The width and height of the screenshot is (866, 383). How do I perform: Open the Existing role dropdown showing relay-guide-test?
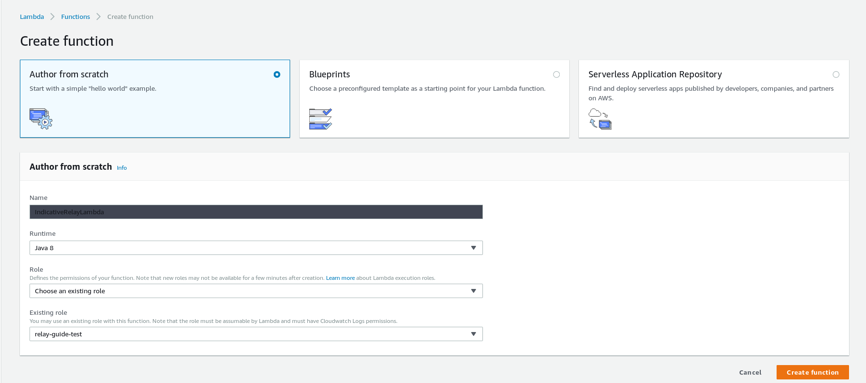pos(256,334)
